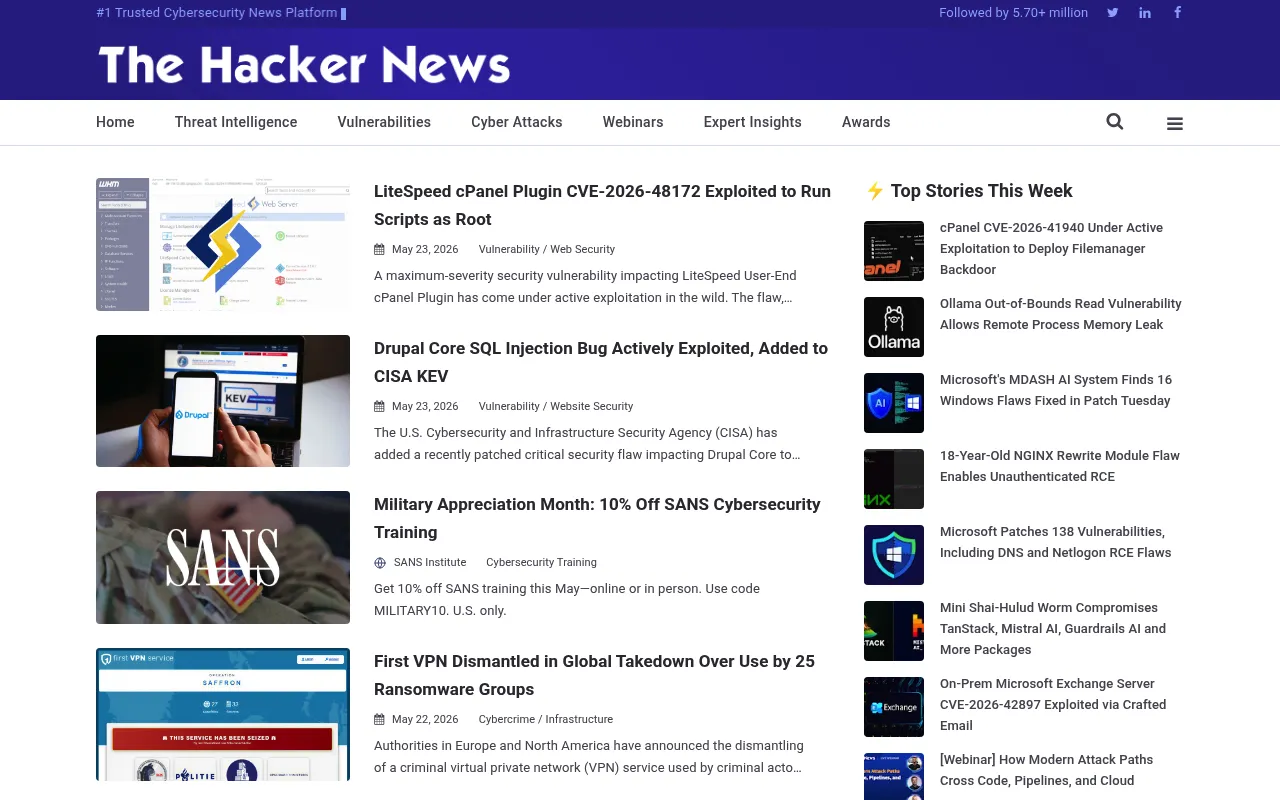This screenshot has width=1280, height=800.
Task: Click Mini Shai-Hulud story thumbnail
Action: (x=894, y=631)
